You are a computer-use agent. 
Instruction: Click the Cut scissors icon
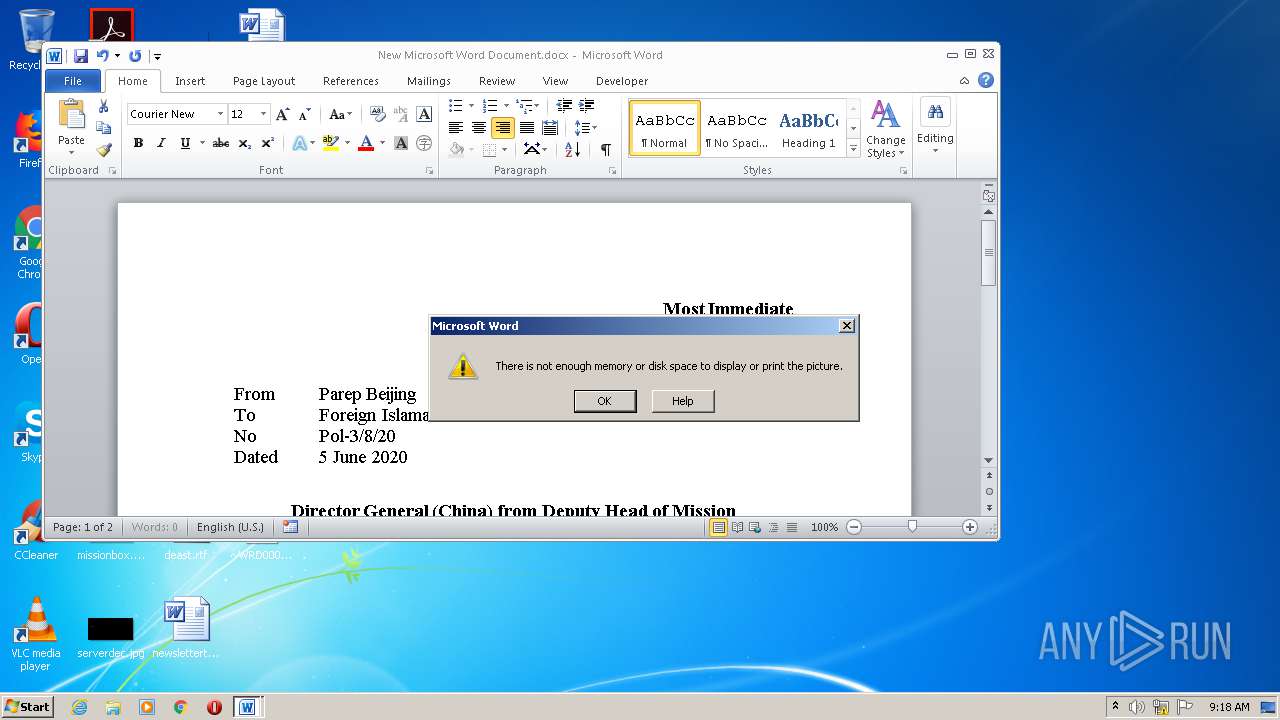[x=103, y=107]
